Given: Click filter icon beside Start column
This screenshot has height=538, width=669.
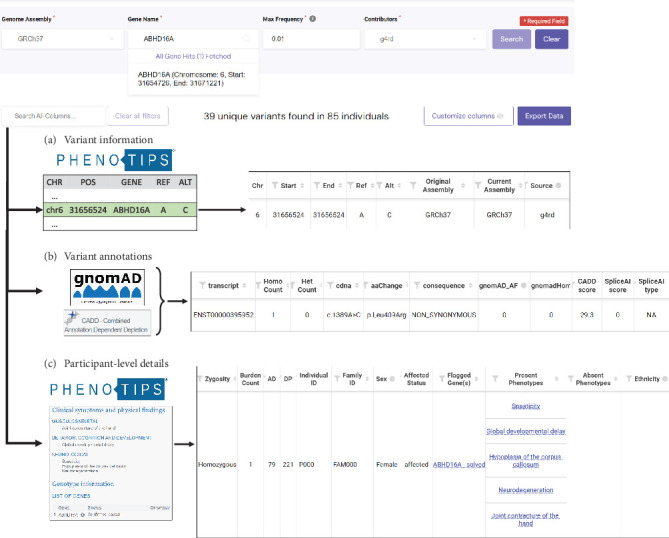Looking at the screenshot, I should [275, 185].
